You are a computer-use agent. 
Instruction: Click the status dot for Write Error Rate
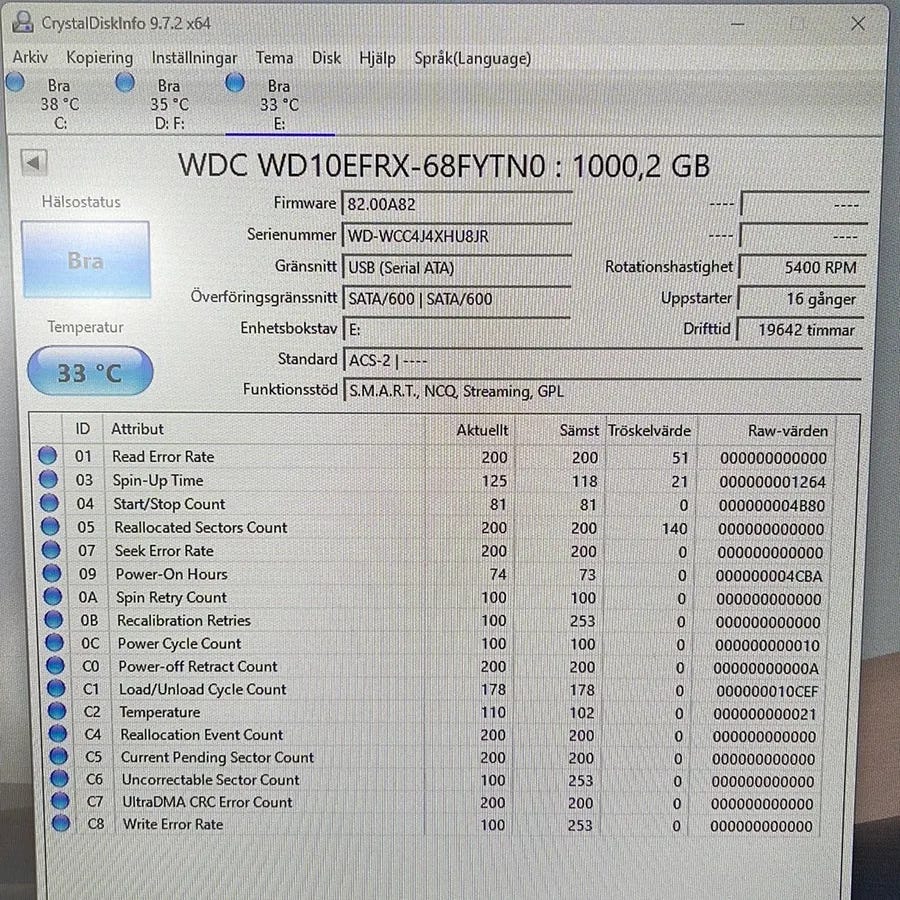click(61, 823)
